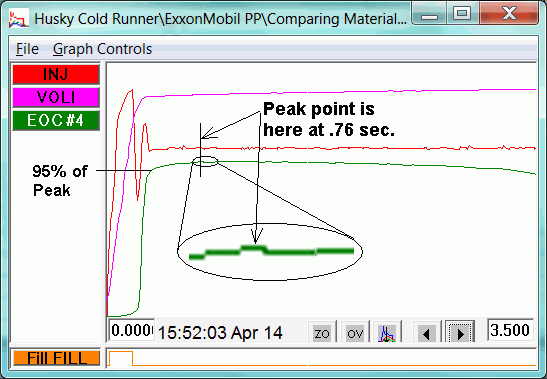Click the peak cursor line on graph
The width and height of the screenshot is (547, 379).
coord(201,149)
